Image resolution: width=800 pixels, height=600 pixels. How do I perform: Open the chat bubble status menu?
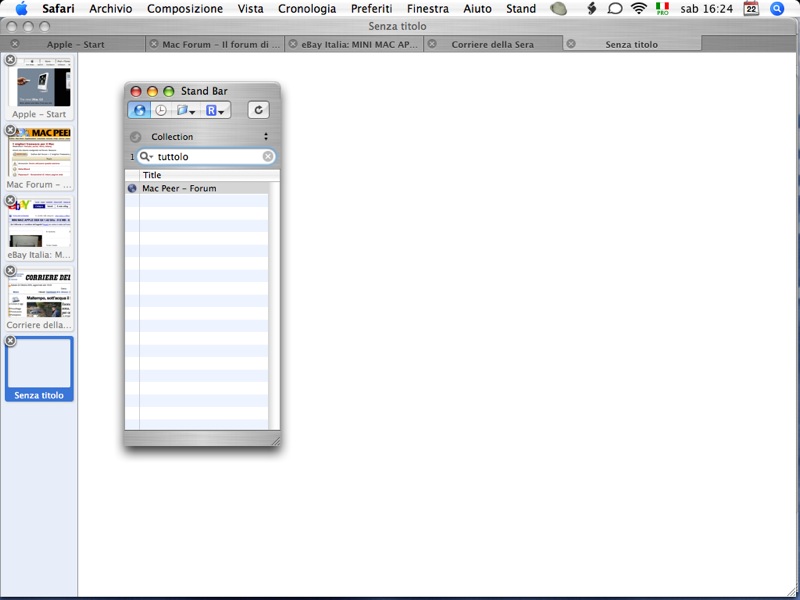pyautogui.click(x=615, y=8)
